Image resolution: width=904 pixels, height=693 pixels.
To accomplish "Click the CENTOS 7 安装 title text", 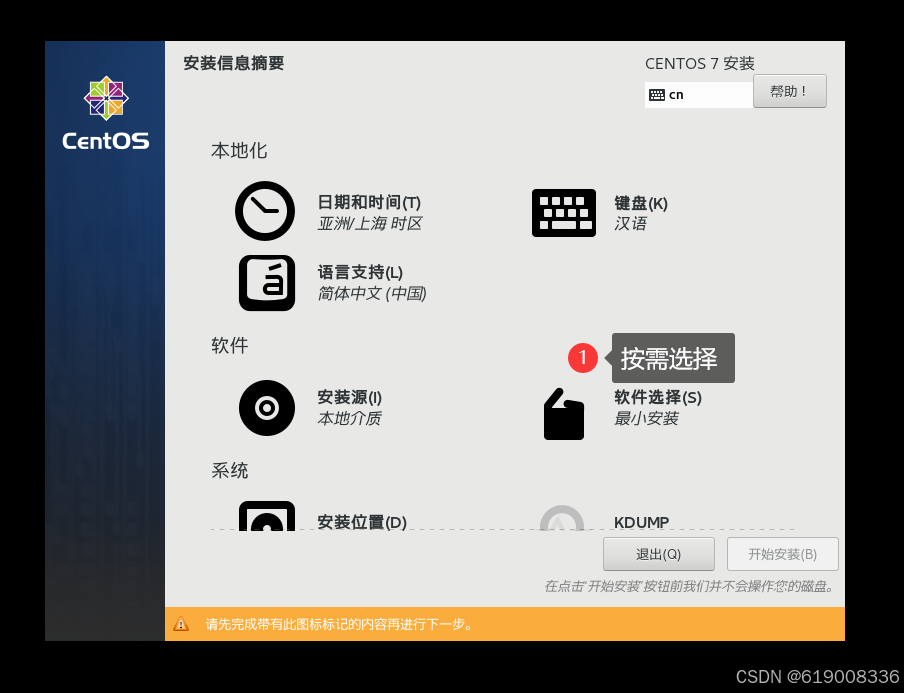I will pyautogui.click(x=700, y=63).
